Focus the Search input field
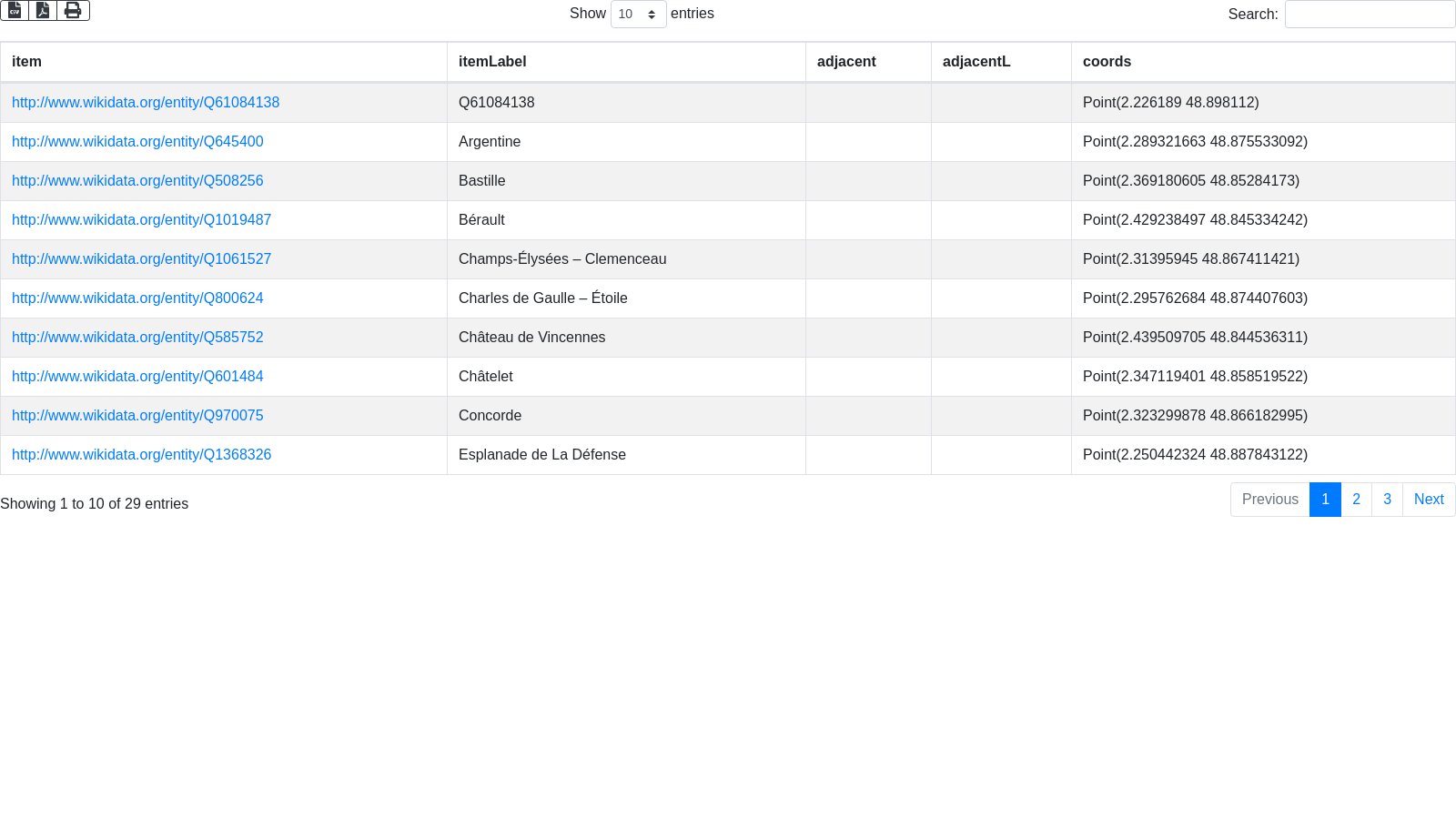Screen dimensions: 1456x819 click(x=1369, y=15)
